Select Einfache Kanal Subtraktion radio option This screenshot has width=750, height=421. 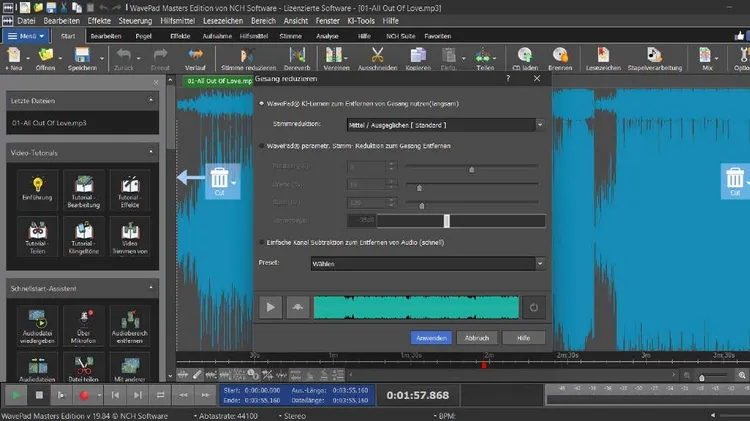(x=262, y=242)
